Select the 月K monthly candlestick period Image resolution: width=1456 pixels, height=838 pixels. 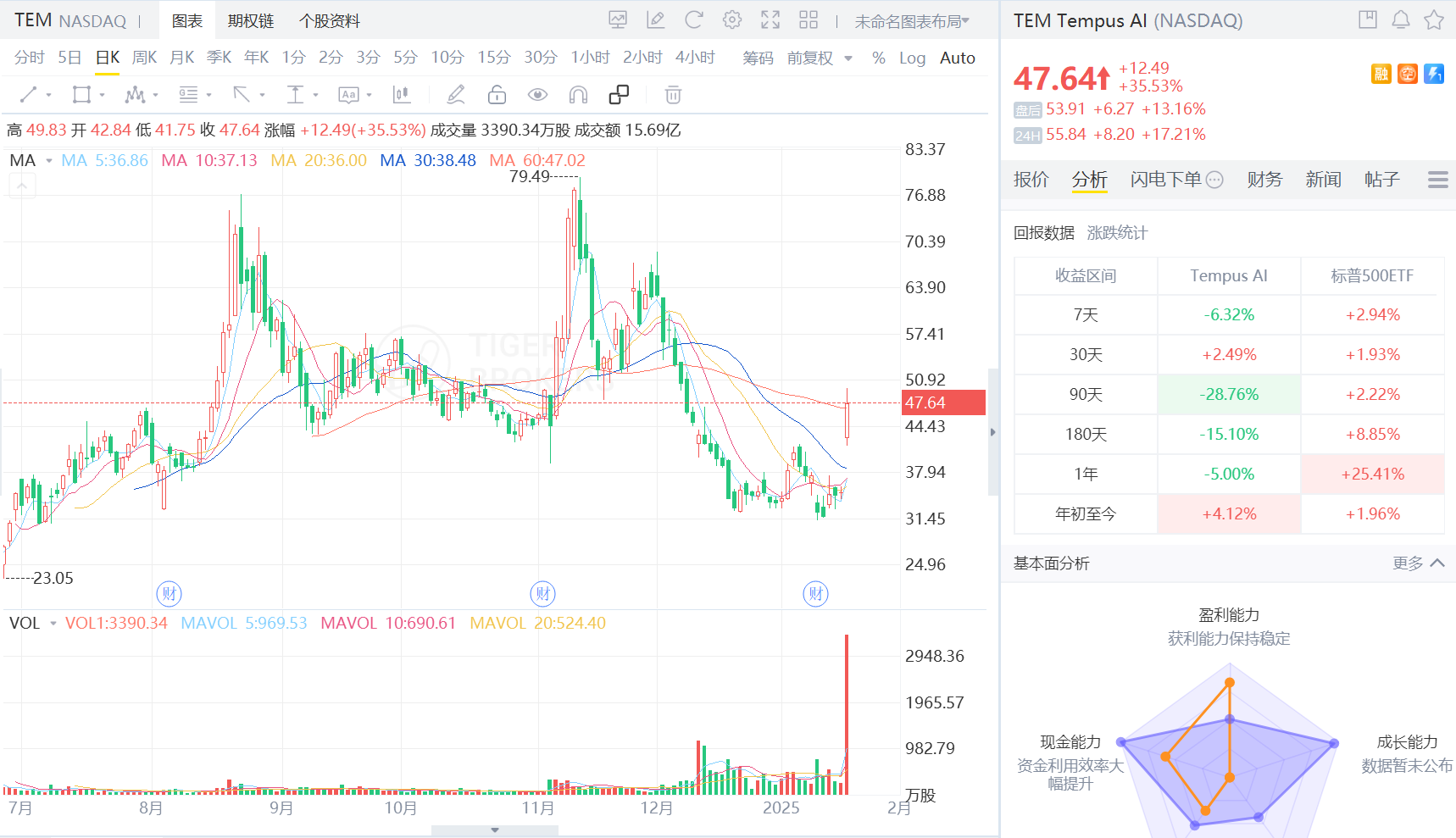click(181, 58)
